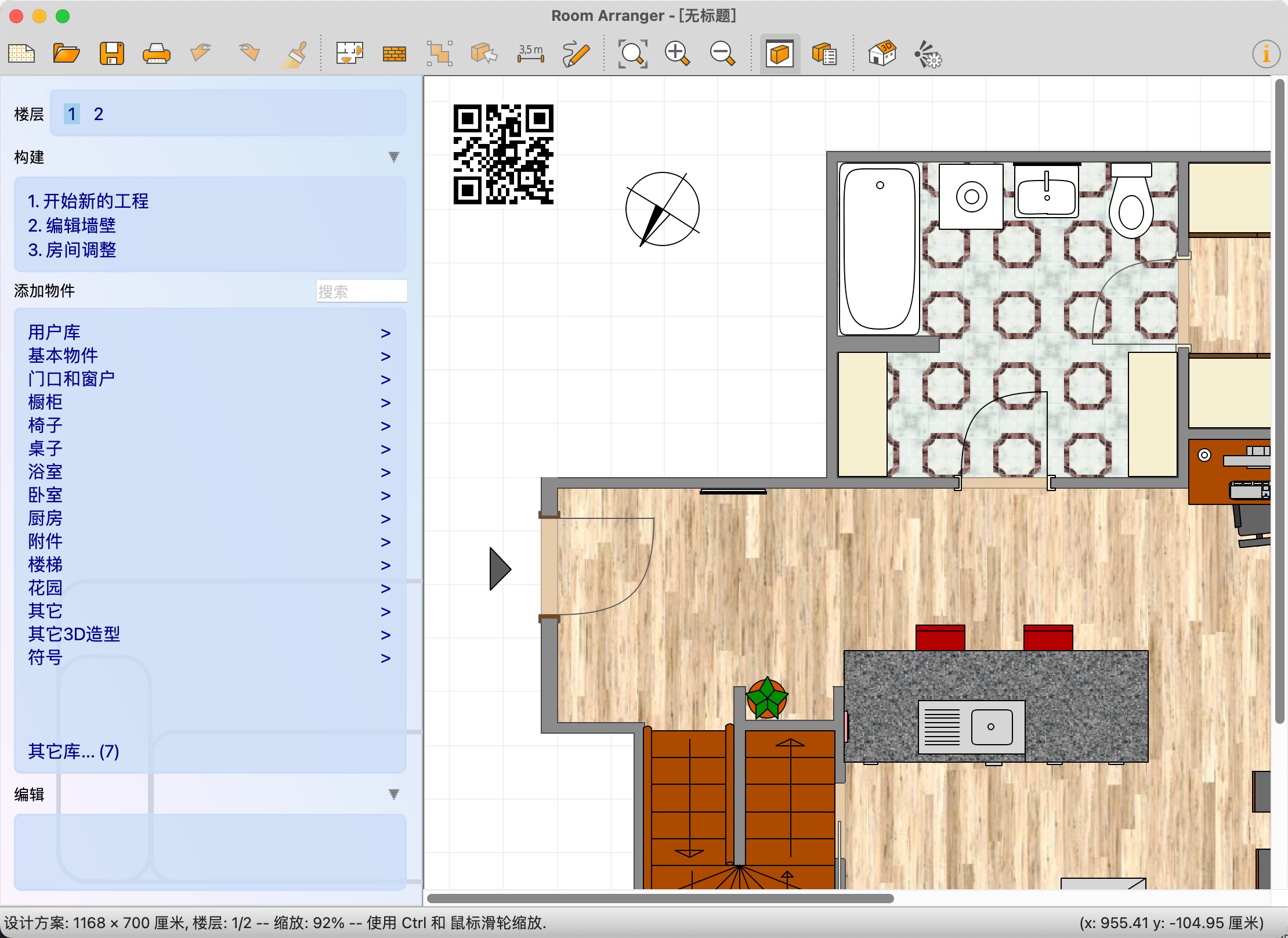Screen dimensions: 1288x938
Task: Expand the 浴室 category
Action: point(209,472)
